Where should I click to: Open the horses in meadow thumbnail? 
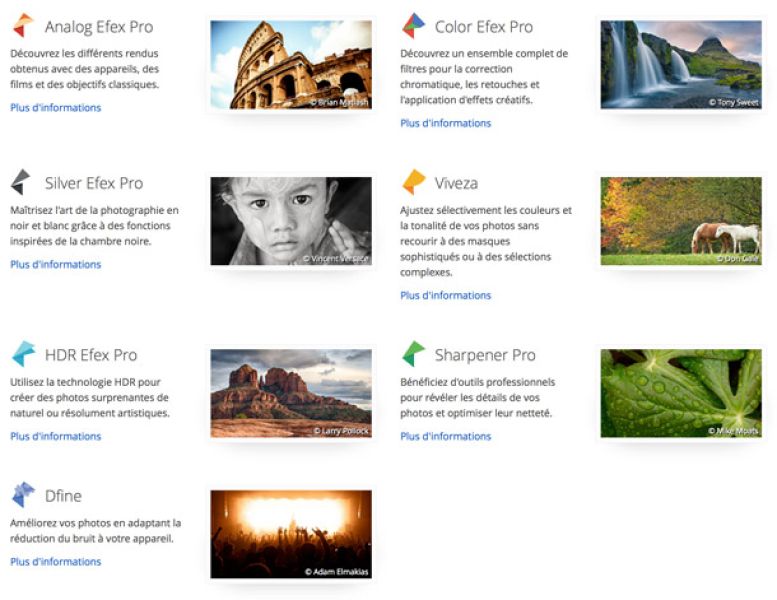point(680,221)
